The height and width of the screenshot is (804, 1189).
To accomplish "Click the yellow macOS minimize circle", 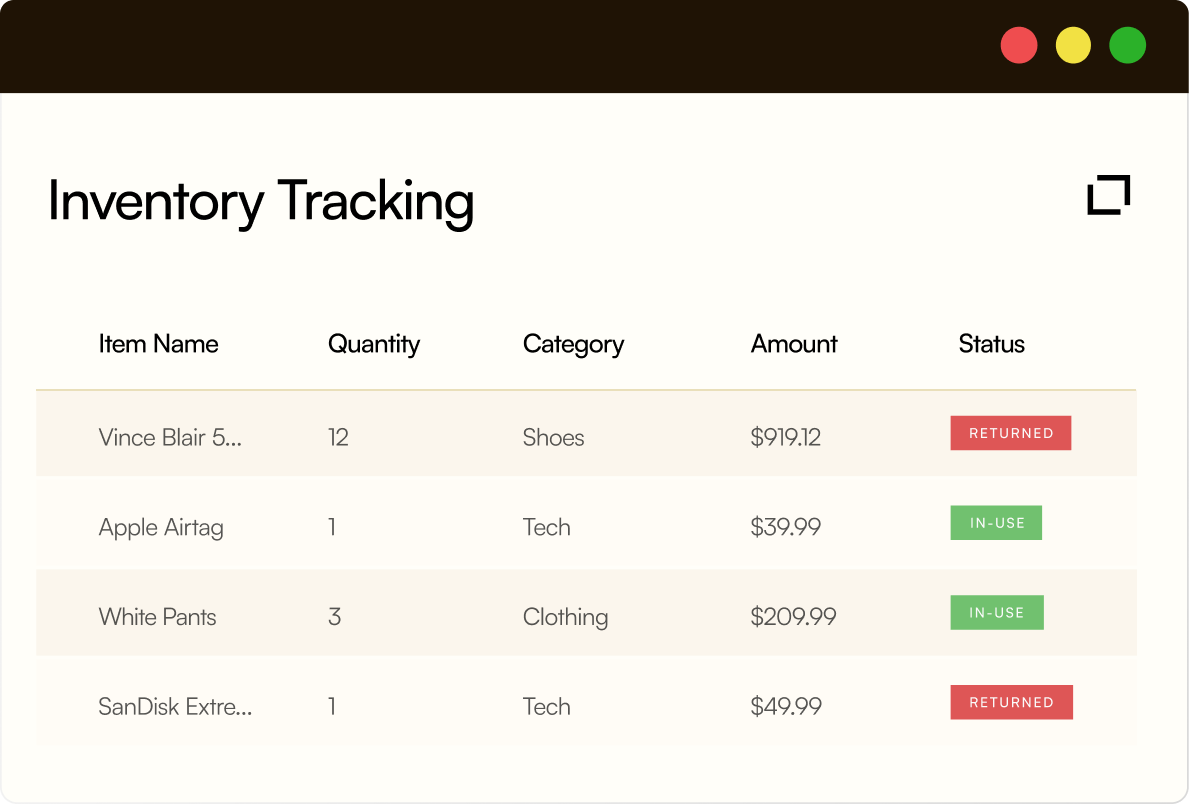I will 1073,44.
